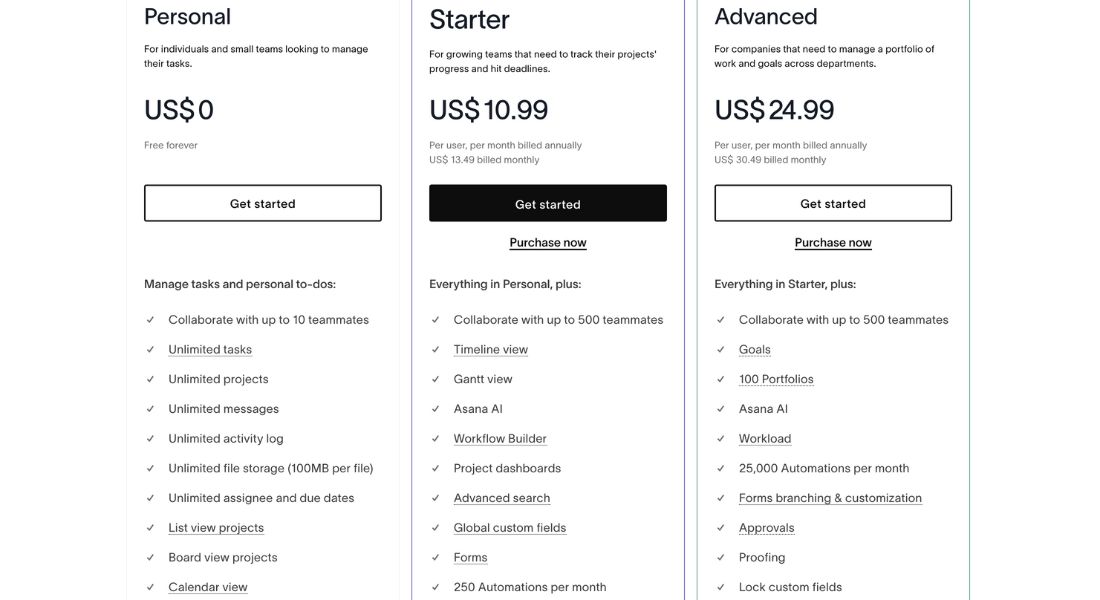Click the Timeline view feature link
This screenshot has width=1100, height=600.
(x=490, y=349)
